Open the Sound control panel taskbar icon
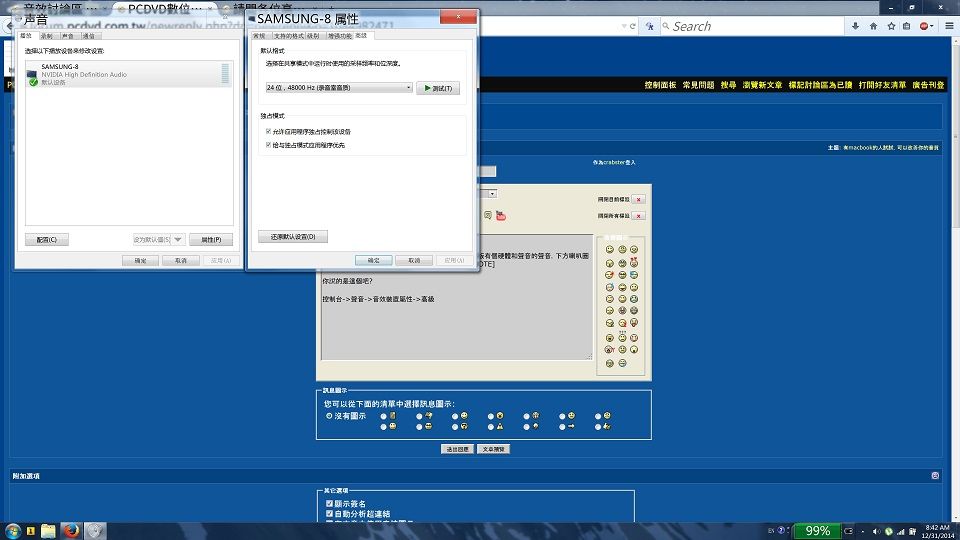The height and width of the screenshot is (540, 960). (95, 531)
